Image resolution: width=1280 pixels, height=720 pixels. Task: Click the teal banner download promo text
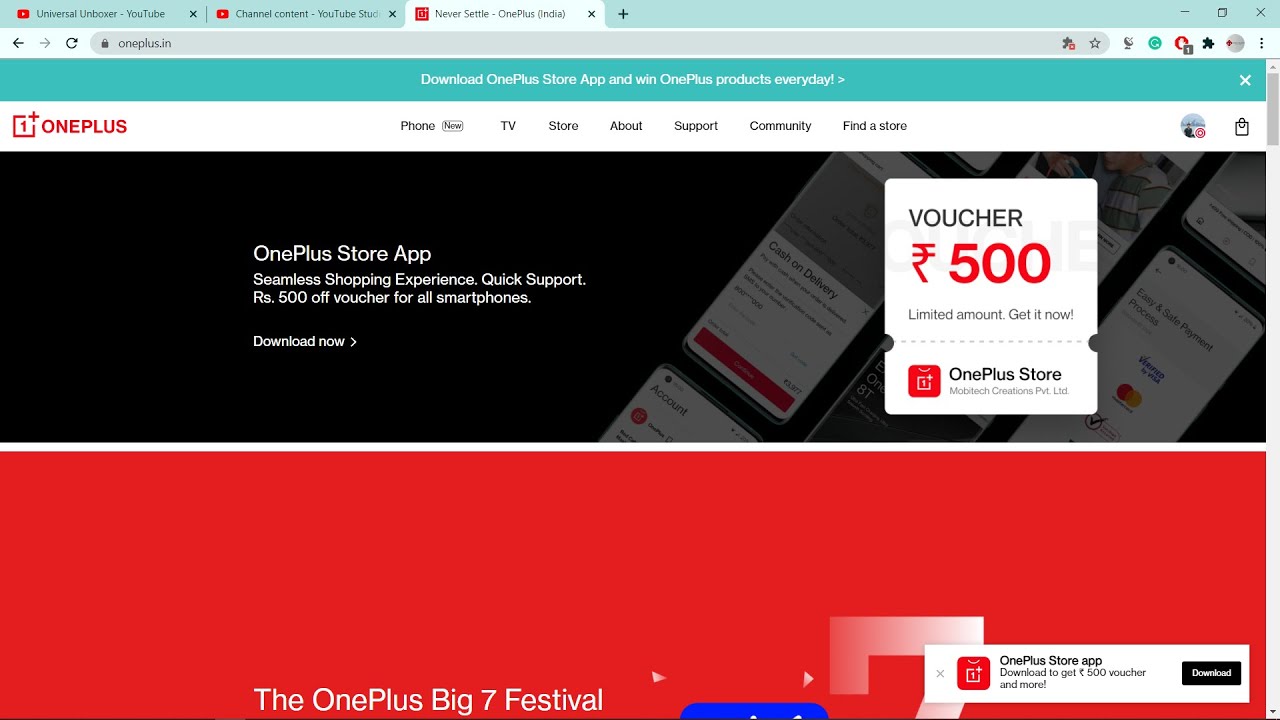coord(633,79)
